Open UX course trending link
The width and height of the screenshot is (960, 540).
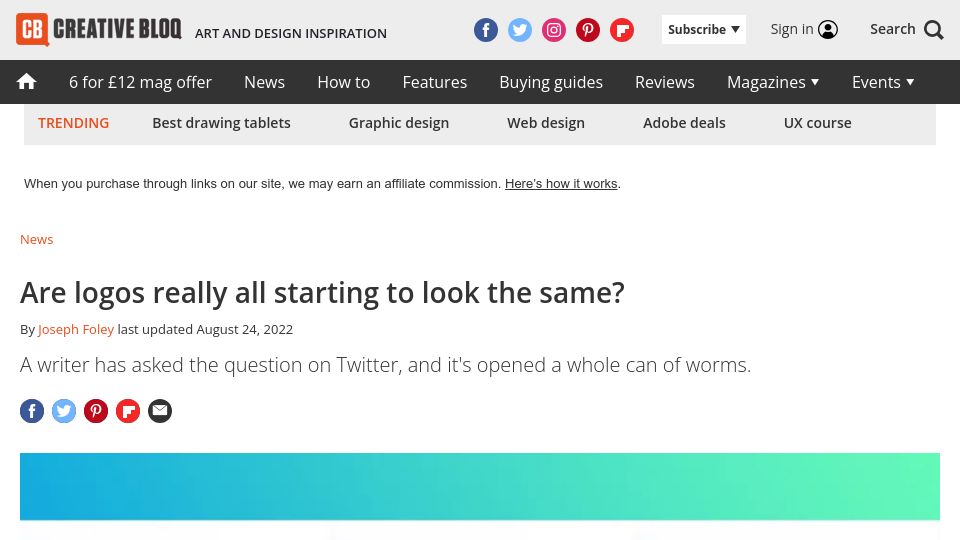817,123
